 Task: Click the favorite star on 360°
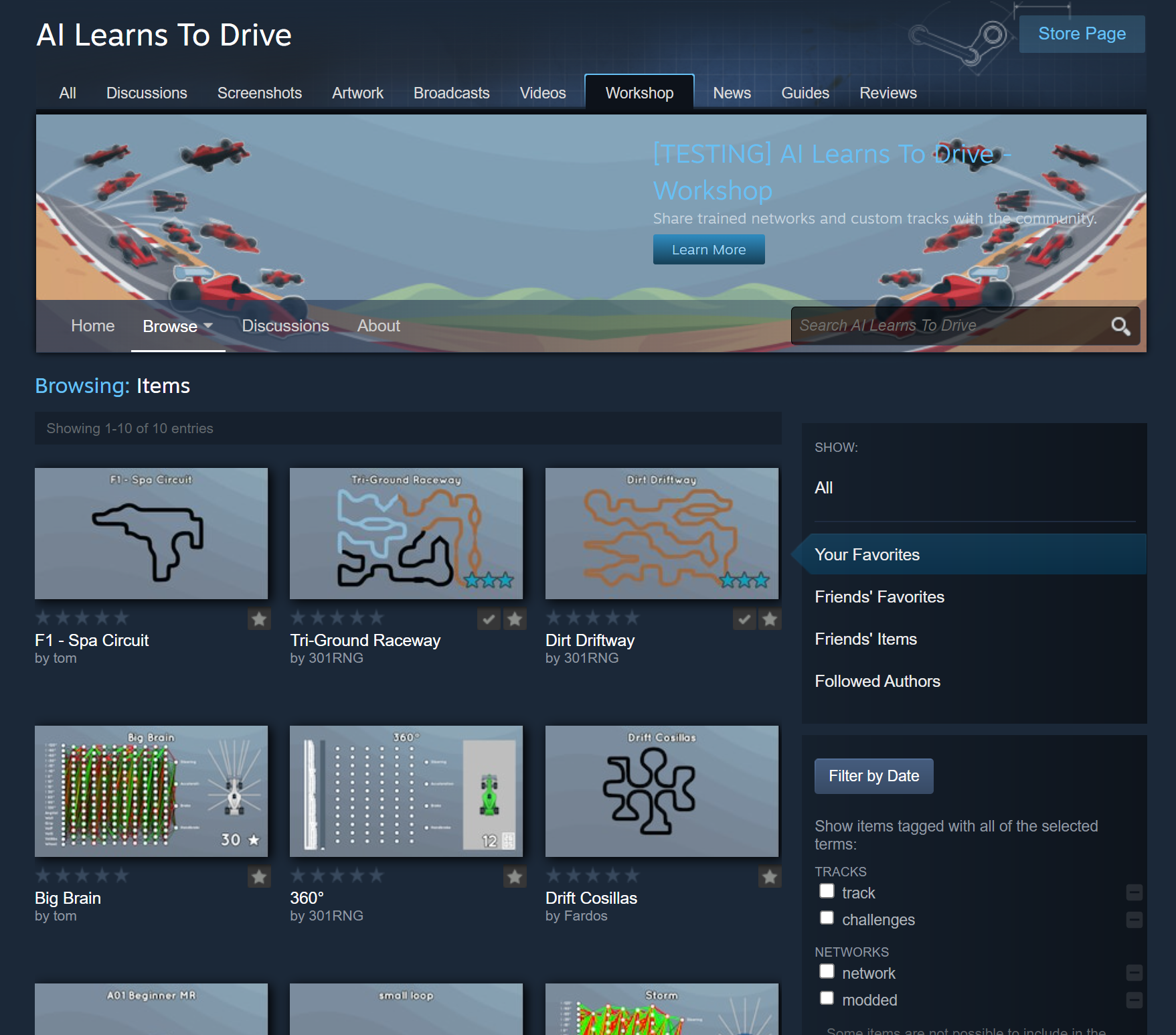[515, 877]
